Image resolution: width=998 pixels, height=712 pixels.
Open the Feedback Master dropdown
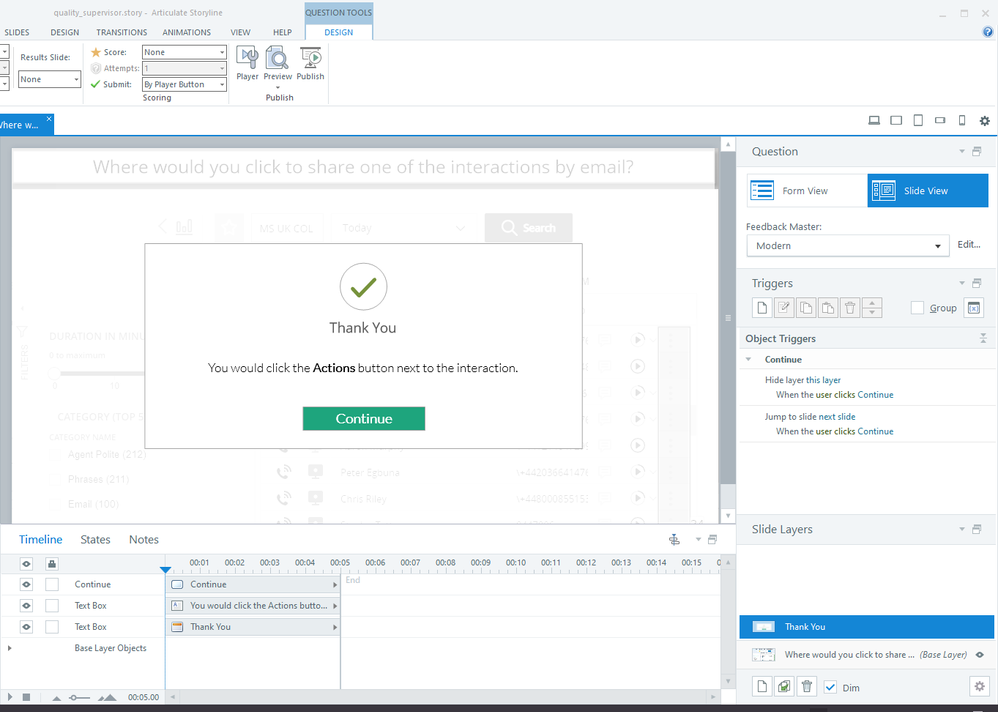(x=848, y=246)
